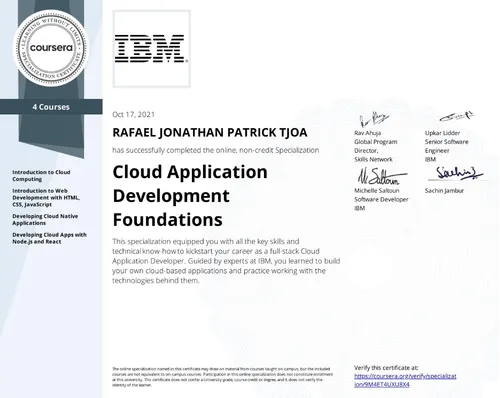Click 'Verify this certificate at:' label
Viewport: 500px width, 398px height.
point(386,368)
